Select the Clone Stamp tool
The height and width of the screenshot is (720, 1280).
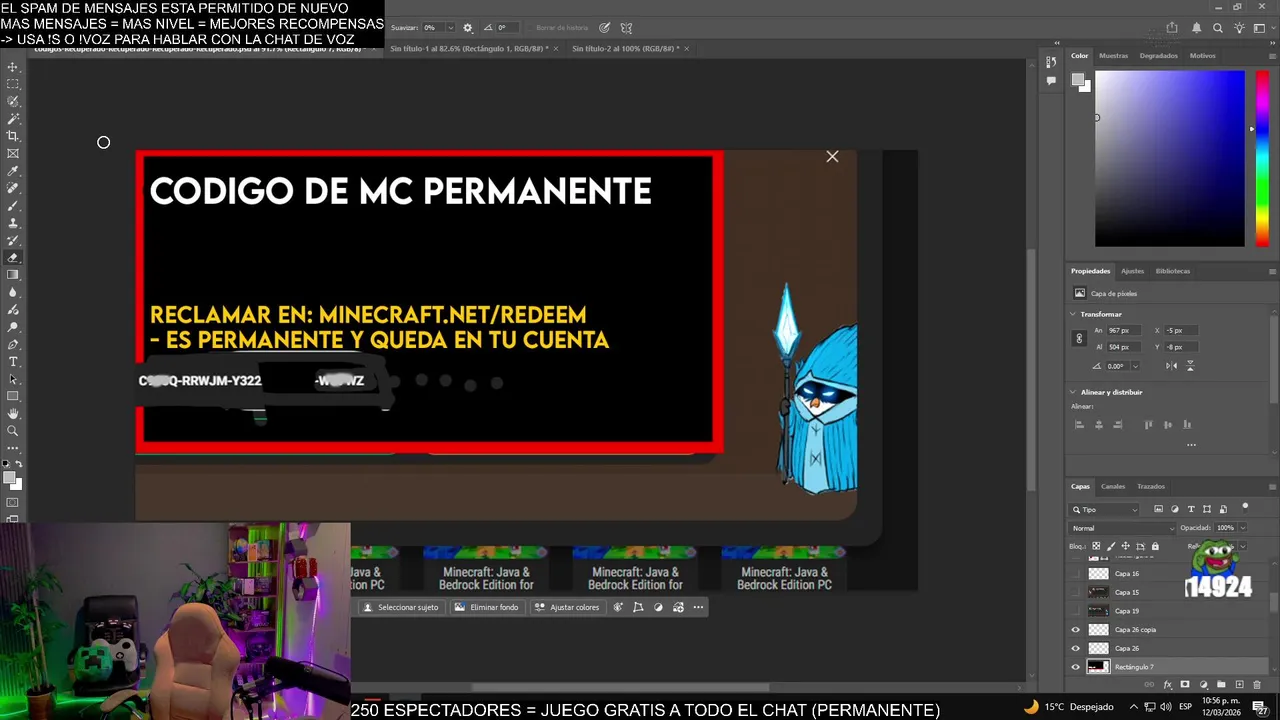pos(13,223)
